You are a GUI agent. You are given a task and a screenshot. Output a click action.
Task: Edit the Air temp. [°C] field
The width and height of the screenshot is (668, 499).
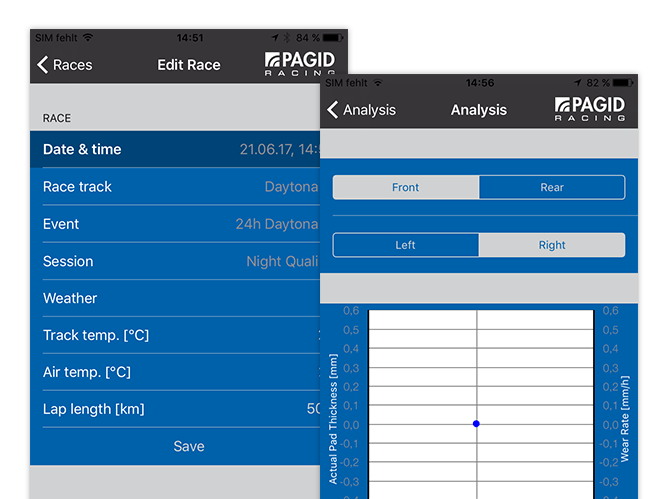(x=175, y=372)
